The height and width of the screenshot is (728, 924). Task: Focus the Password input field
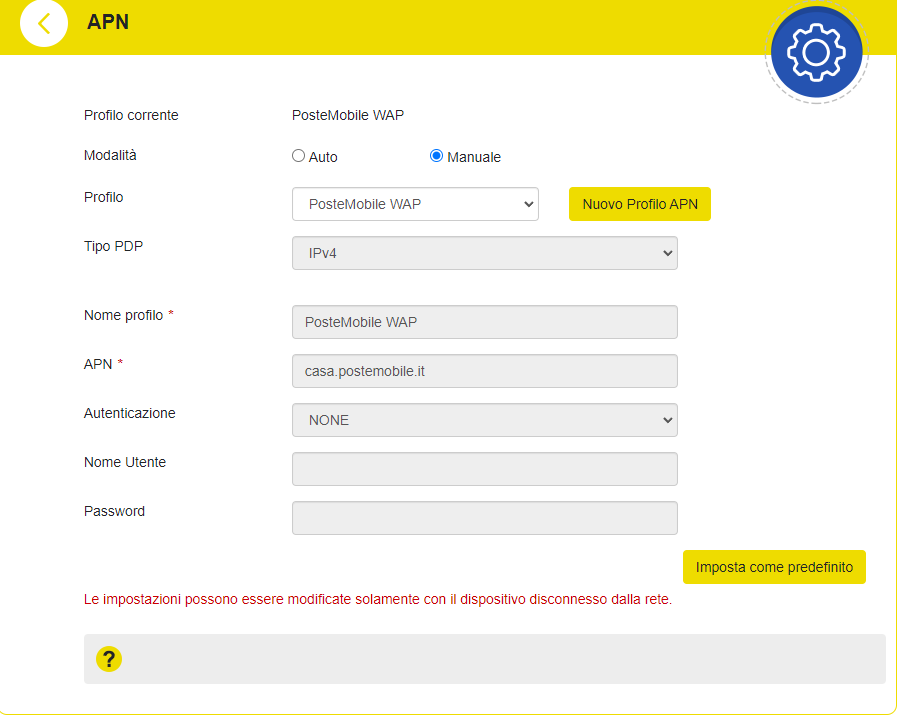(485, 518)
